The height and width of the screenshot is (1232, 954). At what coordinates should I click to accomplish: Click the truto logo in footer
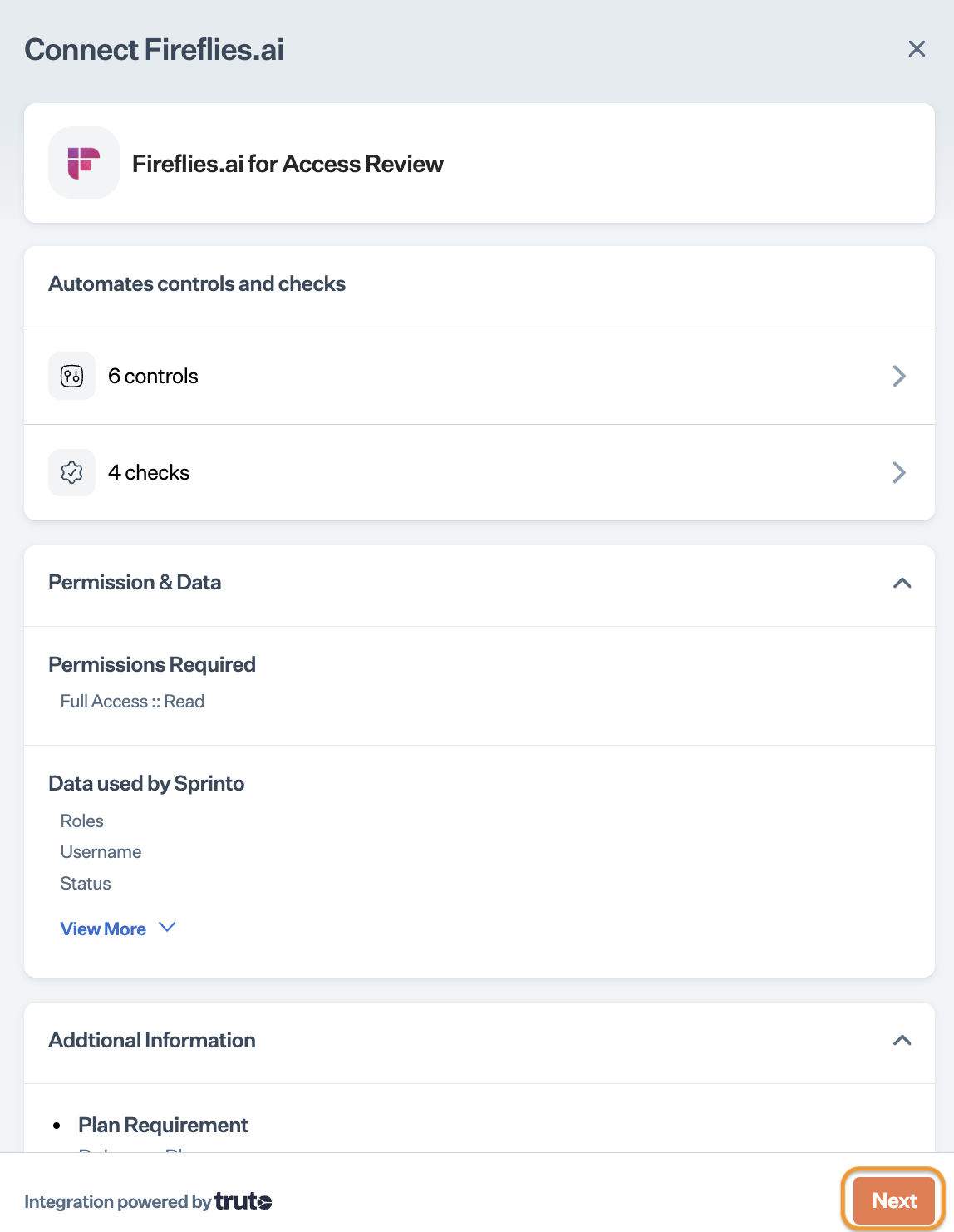[x=243, y=1201]
